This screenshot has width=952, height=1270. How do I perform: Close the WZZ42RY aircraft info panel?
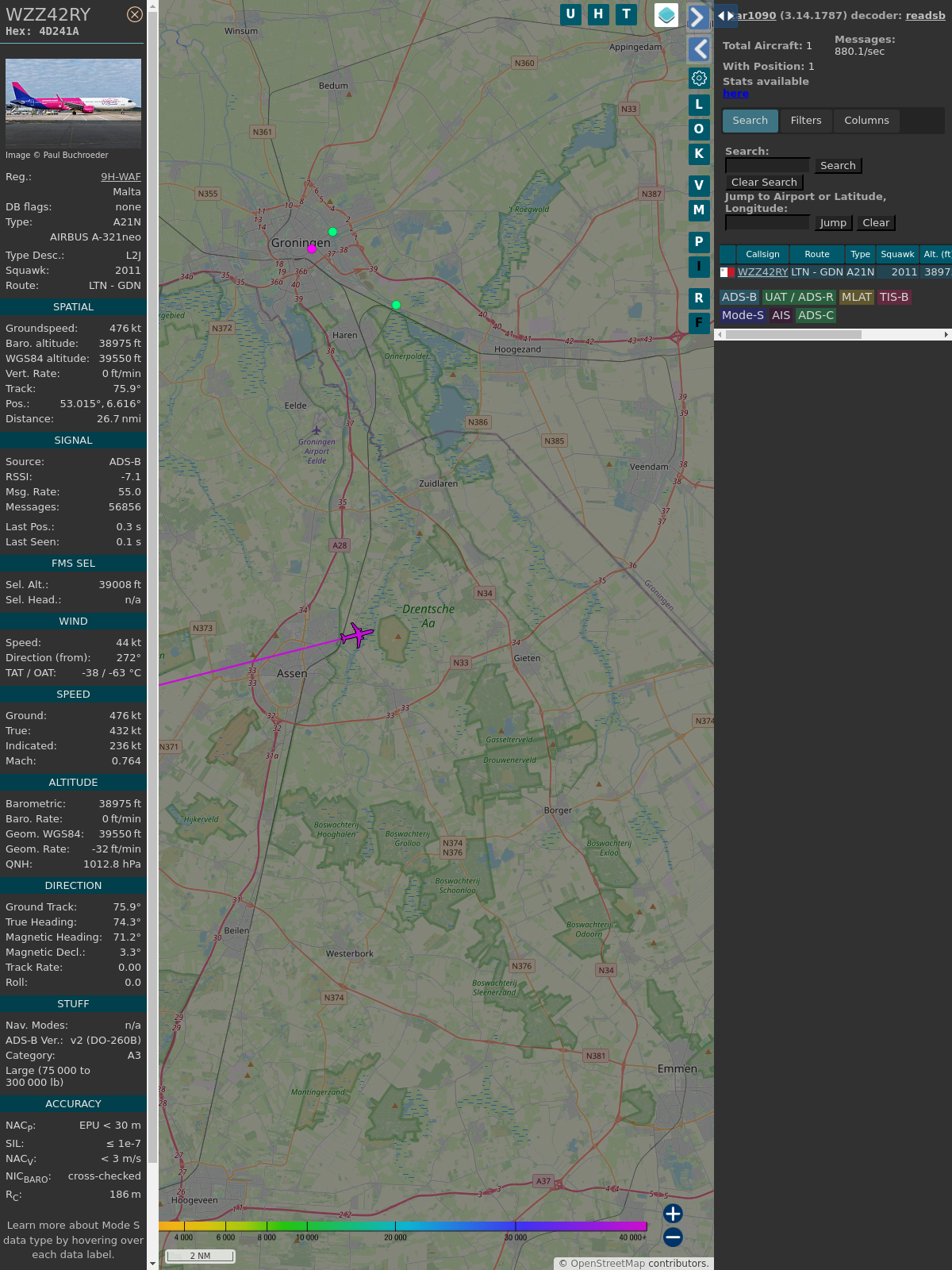click(x=135, y=14)
